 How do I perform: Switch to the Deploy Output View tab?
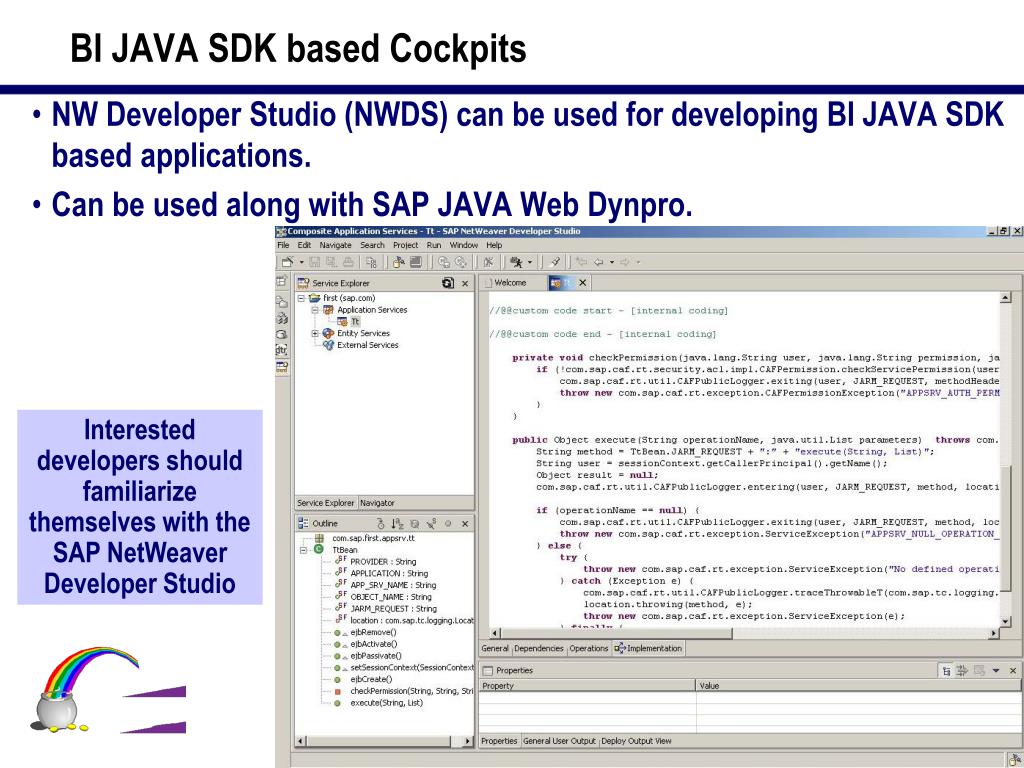pos(636,741)
